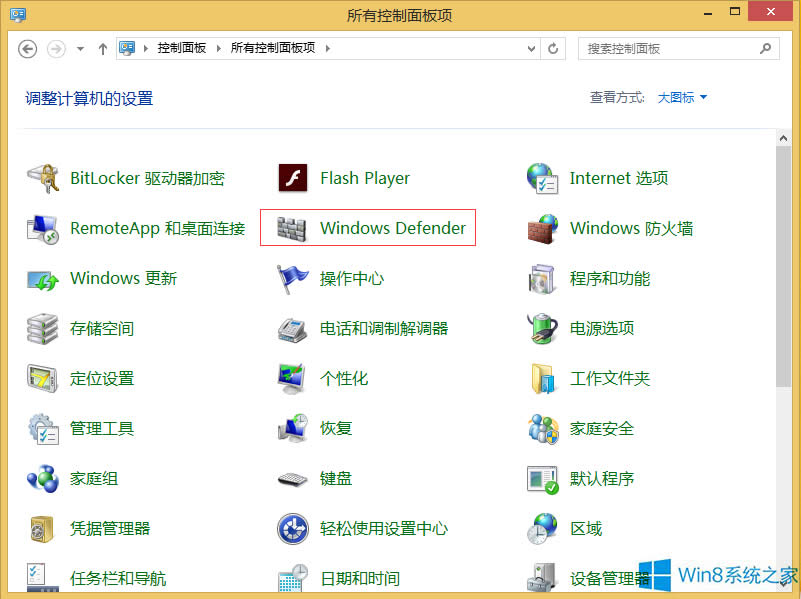Image resolution: width=801 pixels, height=599 pixels.
Task: Click the refresh button in address bar
Action: tap(553, 47)
